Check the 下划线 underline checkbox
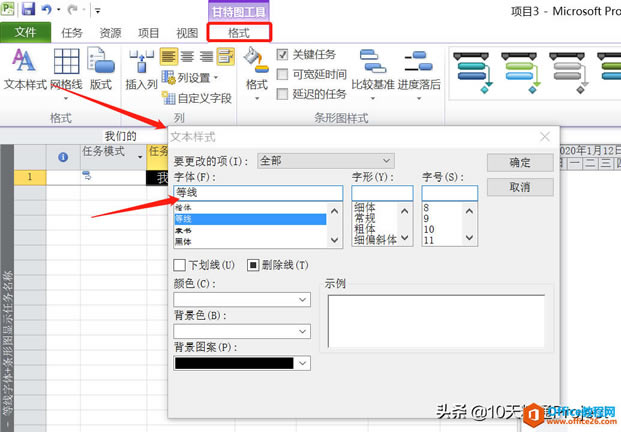The image size is (621, 432). (179, 265)
